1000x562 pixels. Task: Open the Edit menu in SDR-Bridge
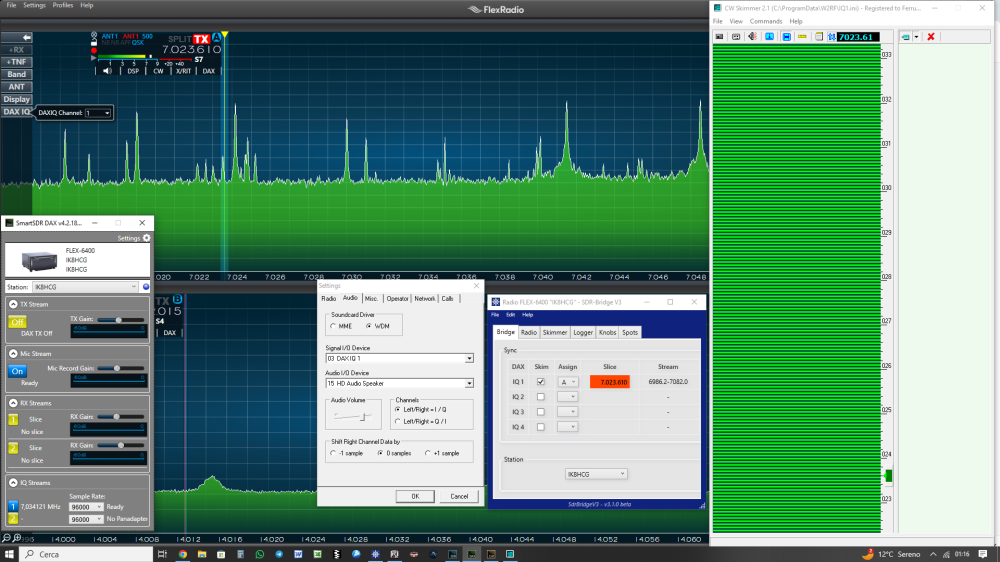510,314
